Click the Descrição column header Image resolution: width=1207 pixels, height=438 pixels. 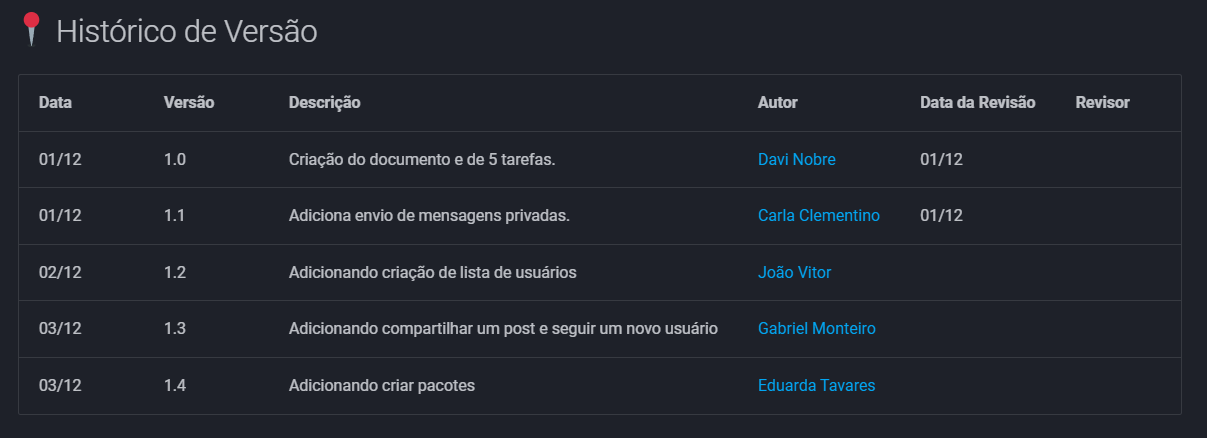click(x=324, y=102)
